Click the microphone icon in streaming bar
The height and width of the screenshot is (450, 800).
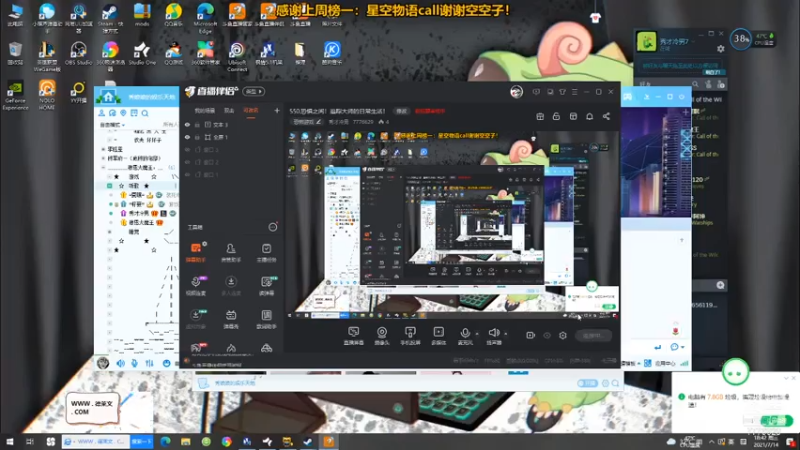tap(465, 334)
